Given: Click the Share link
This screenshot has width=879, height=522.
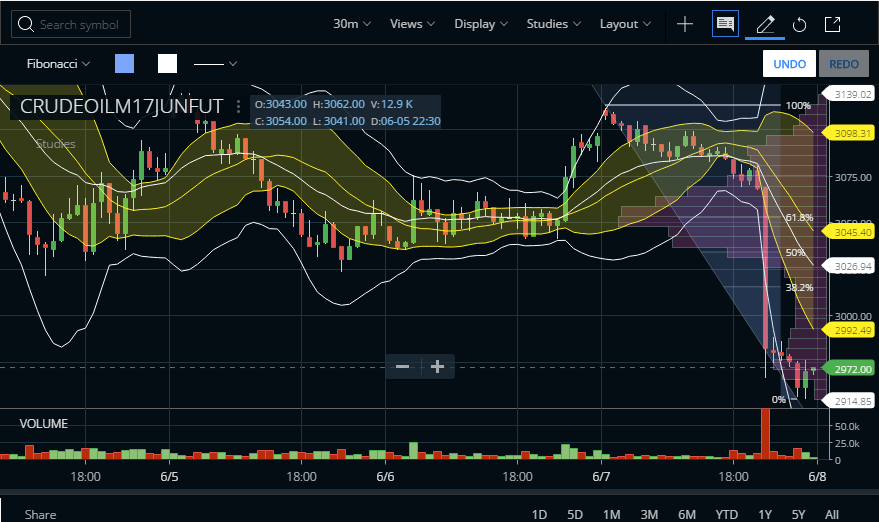Looking at the screenshot, I should (40, 515).
